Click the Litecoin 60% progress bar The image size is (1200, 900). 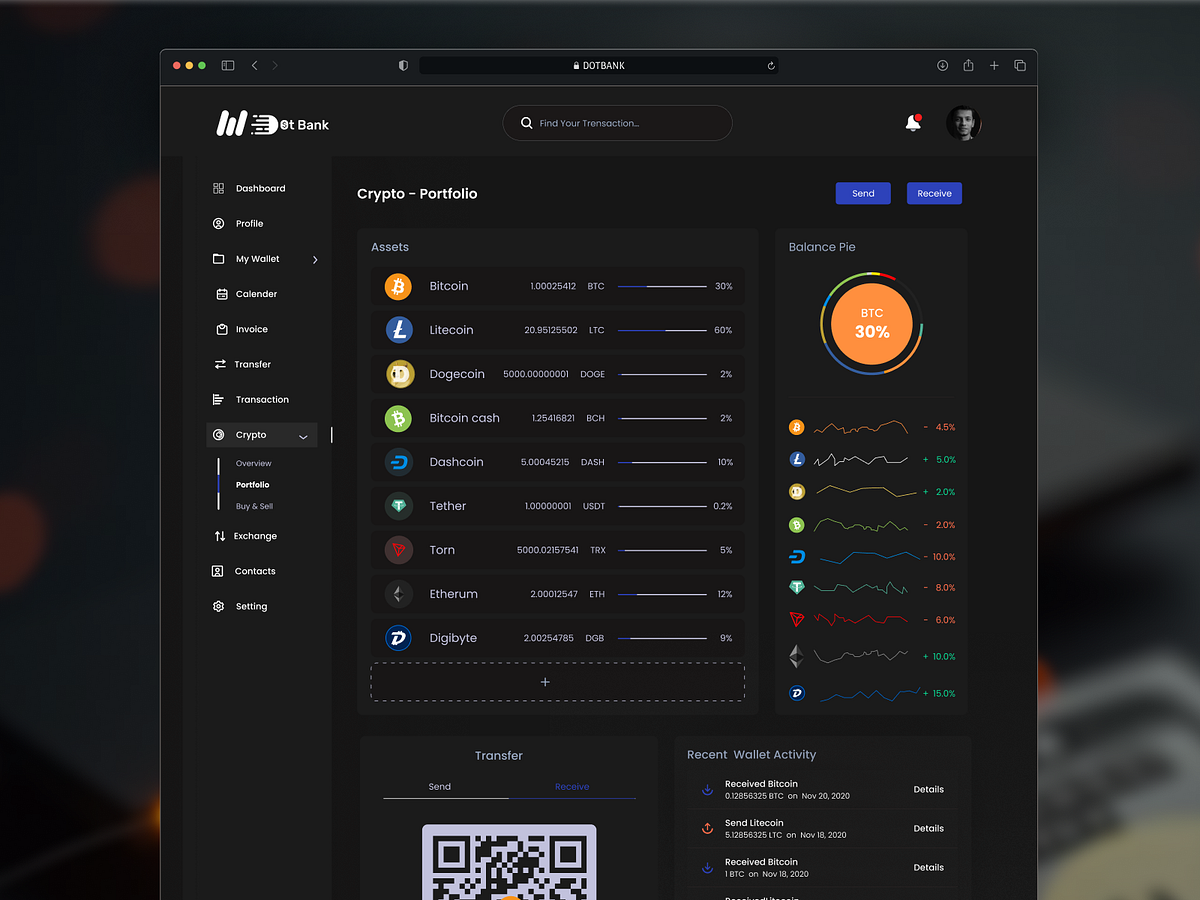pyautogui.click(x=662, y=330)
